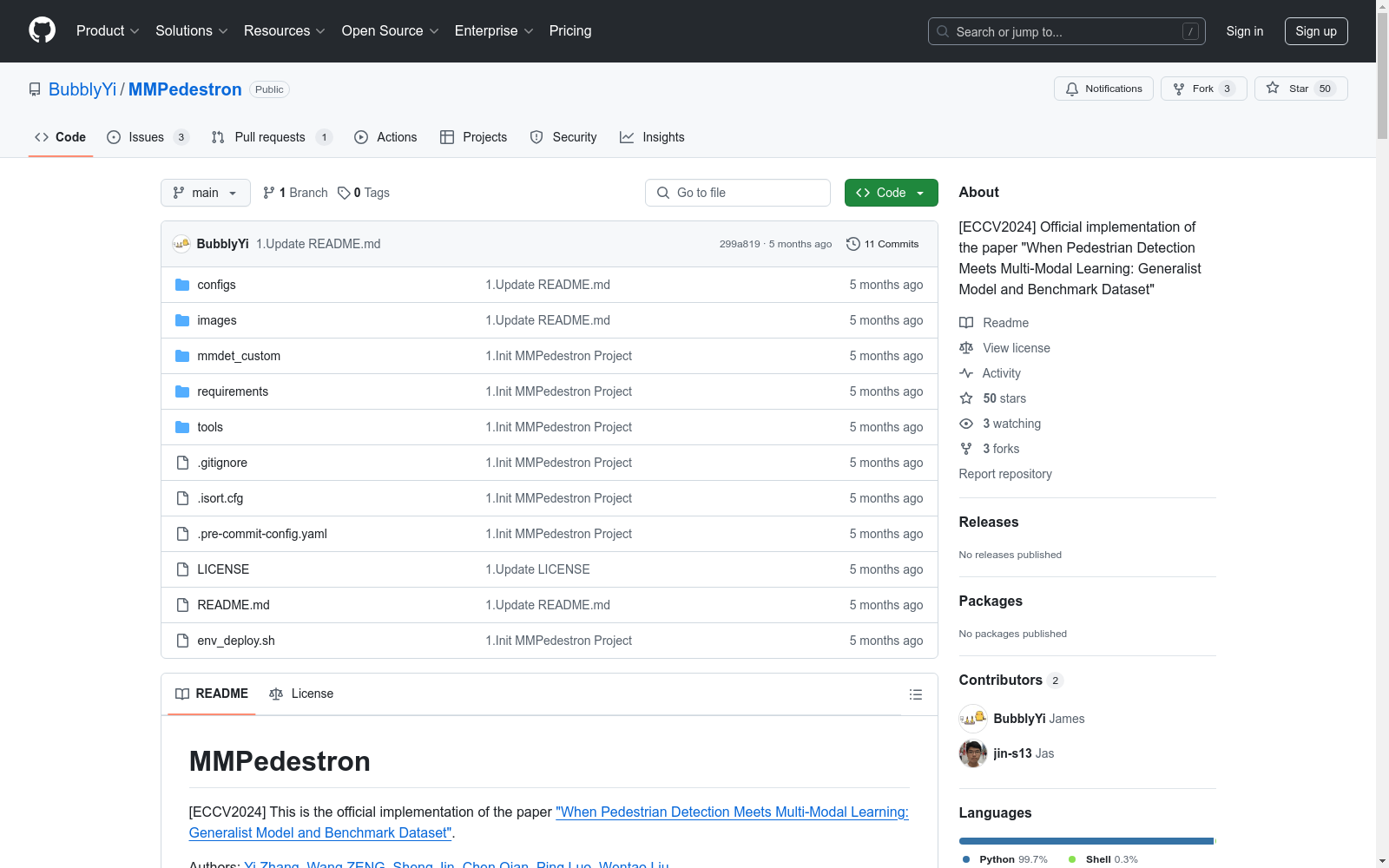Click Report repository link
Viewport: 1389px width, 868px height.
(1005, 474)
